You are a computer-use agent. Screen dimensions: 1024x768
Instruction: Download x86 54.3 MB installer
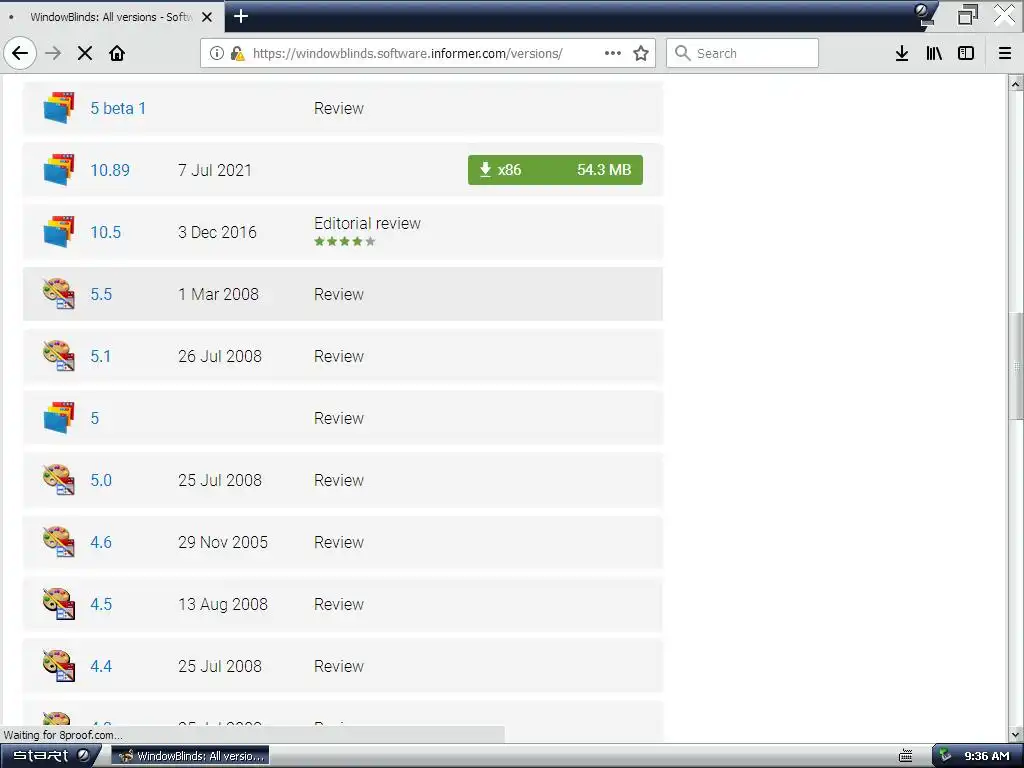555,170
